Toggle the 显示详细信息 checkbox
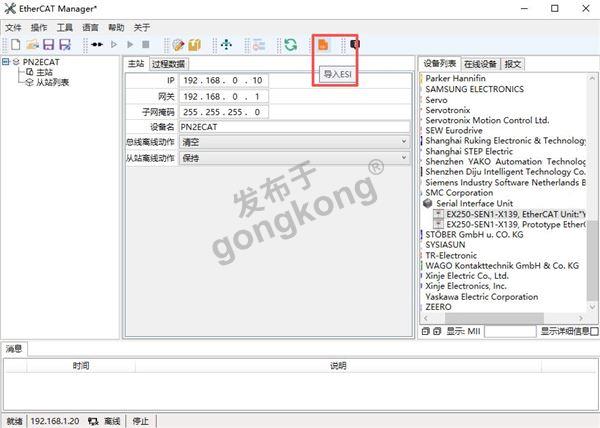Viewport: 600px width, 428px height. [x=593, y=331]
